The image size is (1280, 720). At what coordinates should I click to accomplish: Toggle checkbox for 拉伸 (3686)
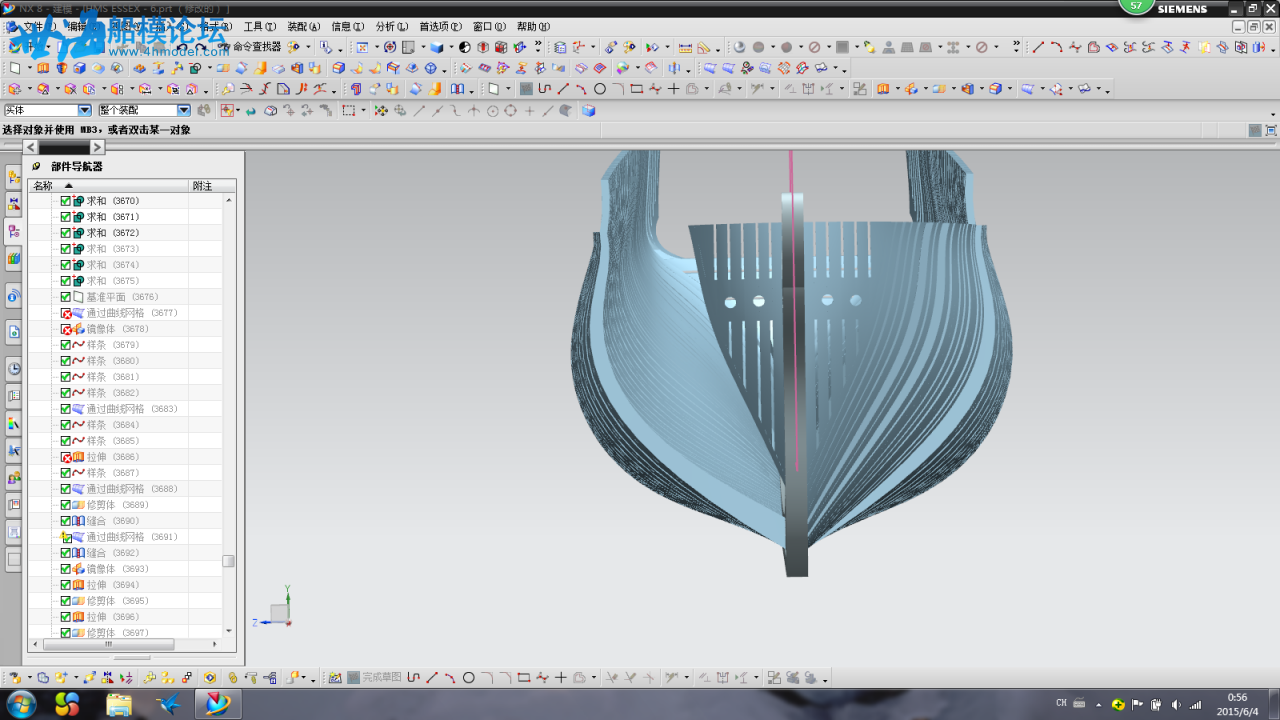tap(66, 457)
